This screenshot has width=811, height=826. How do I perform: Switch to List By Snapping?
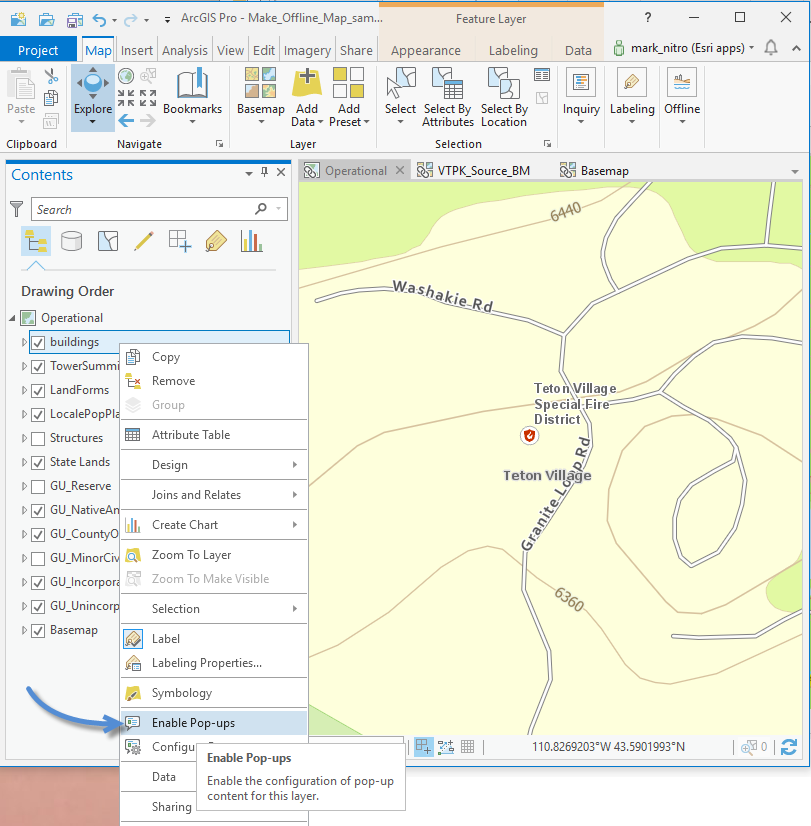(180, 241)
